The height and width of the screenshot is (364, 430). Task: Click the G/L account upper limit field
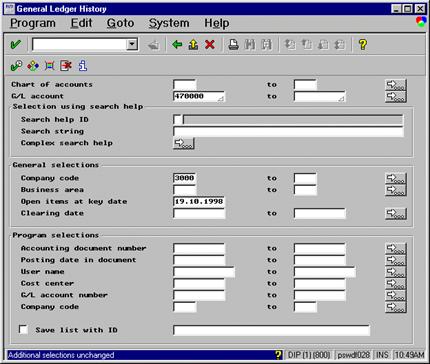pyautogui.click(x=320, y=96)
